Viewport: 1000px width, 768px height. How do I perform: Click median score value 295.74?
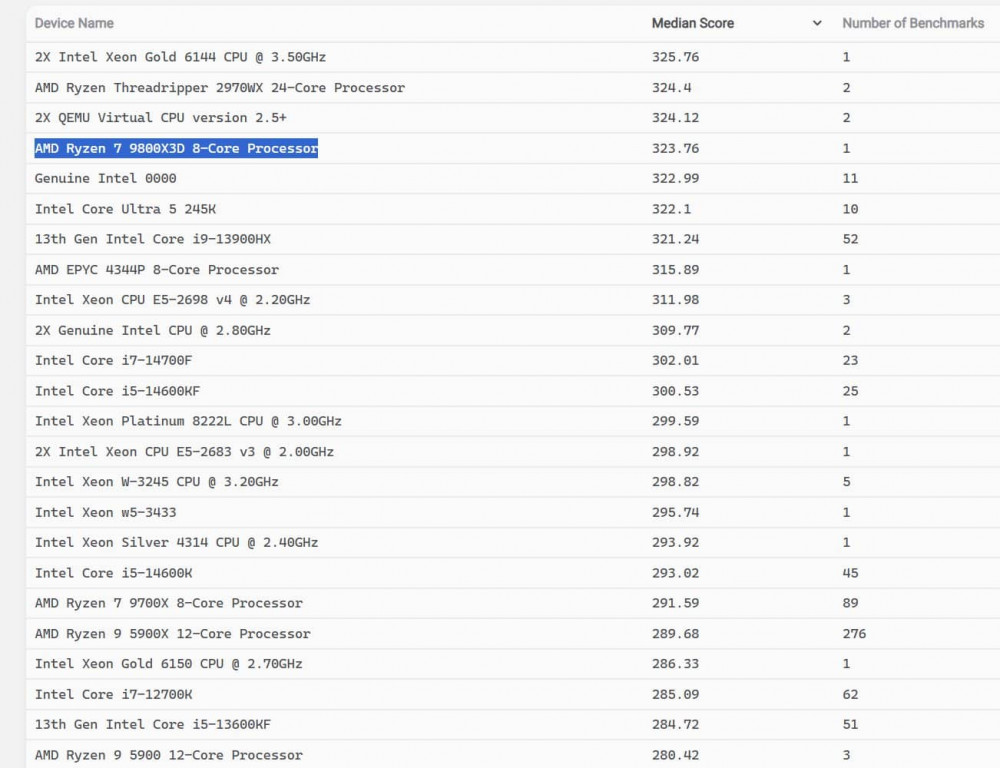675,512
